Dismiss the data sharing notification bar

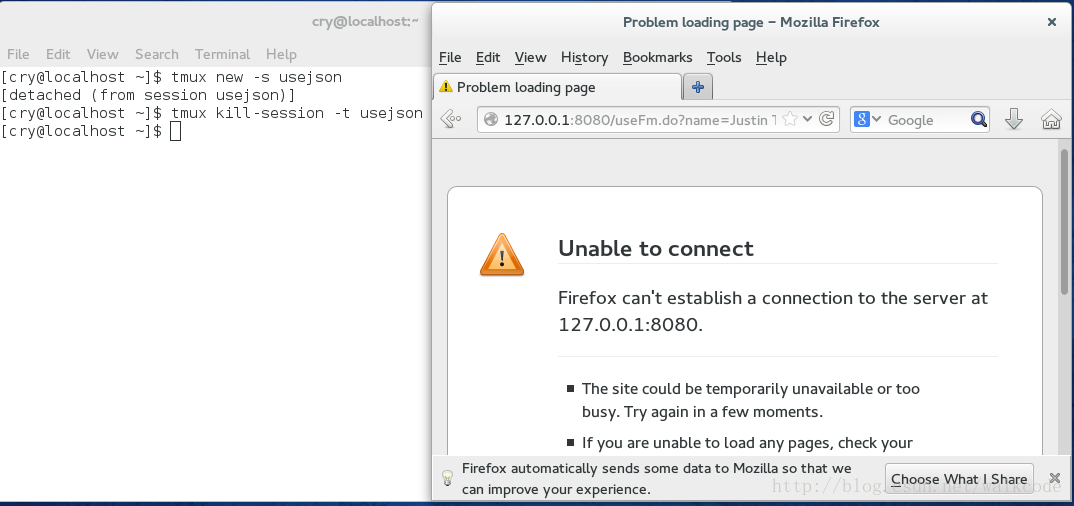tap(1055, 478)
